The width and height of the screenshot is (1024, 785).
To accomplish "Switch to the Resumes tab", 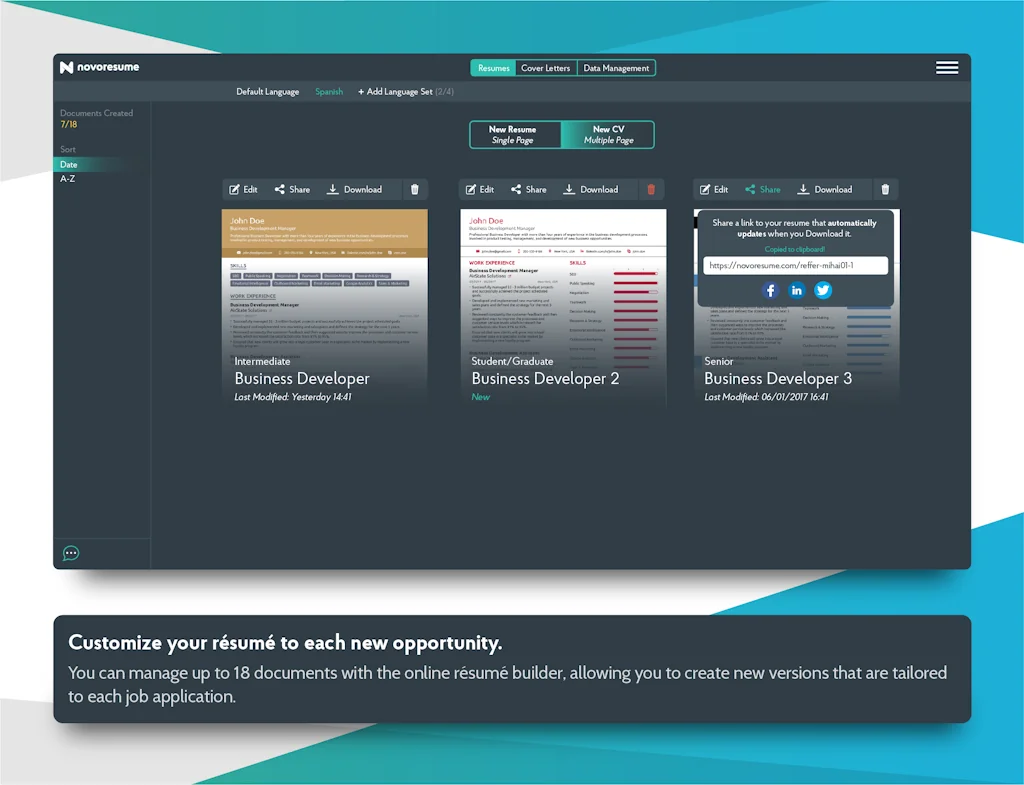I will [493, 68].
